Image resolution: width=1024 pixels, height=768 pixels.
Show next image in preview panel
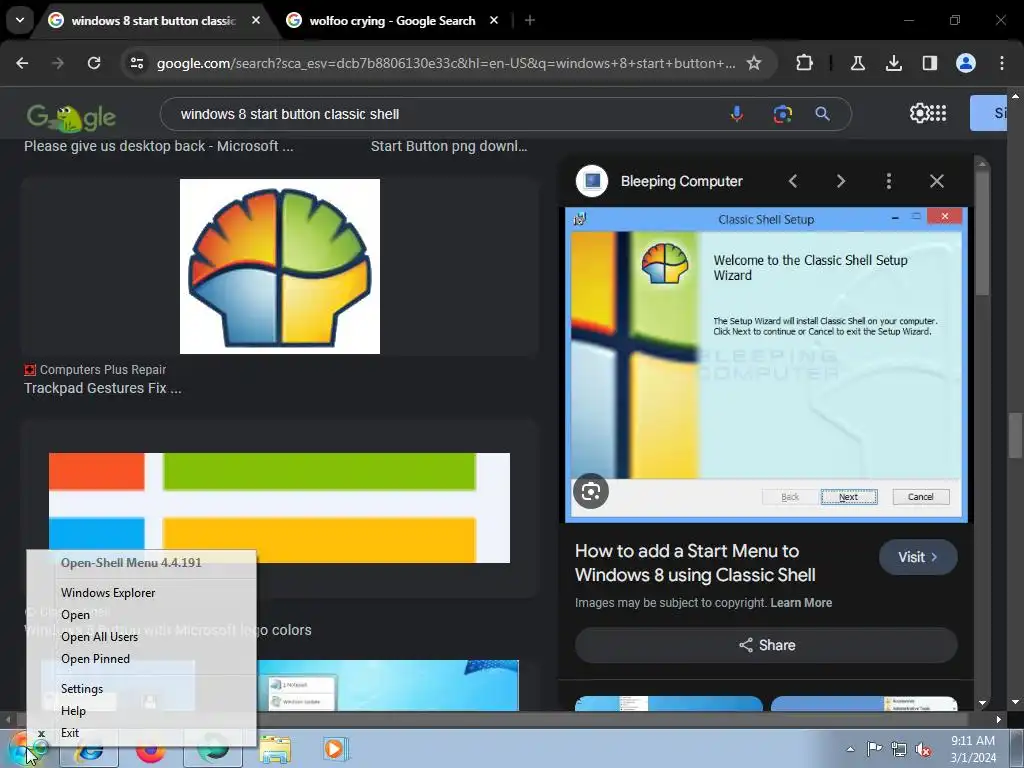(x=840, y=181)
